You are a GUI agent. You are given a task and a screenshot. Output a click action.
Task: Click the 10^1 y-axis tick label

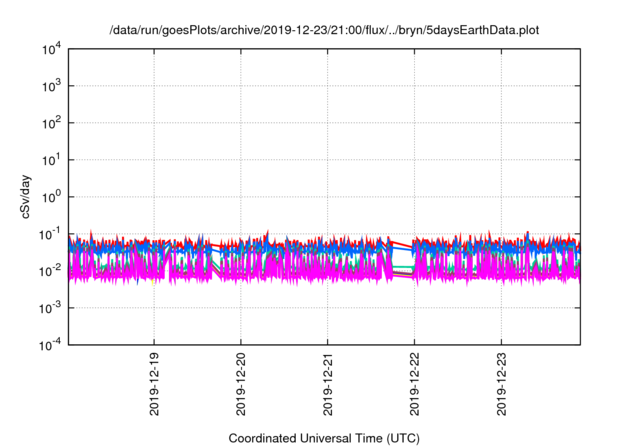pos(51,160)
